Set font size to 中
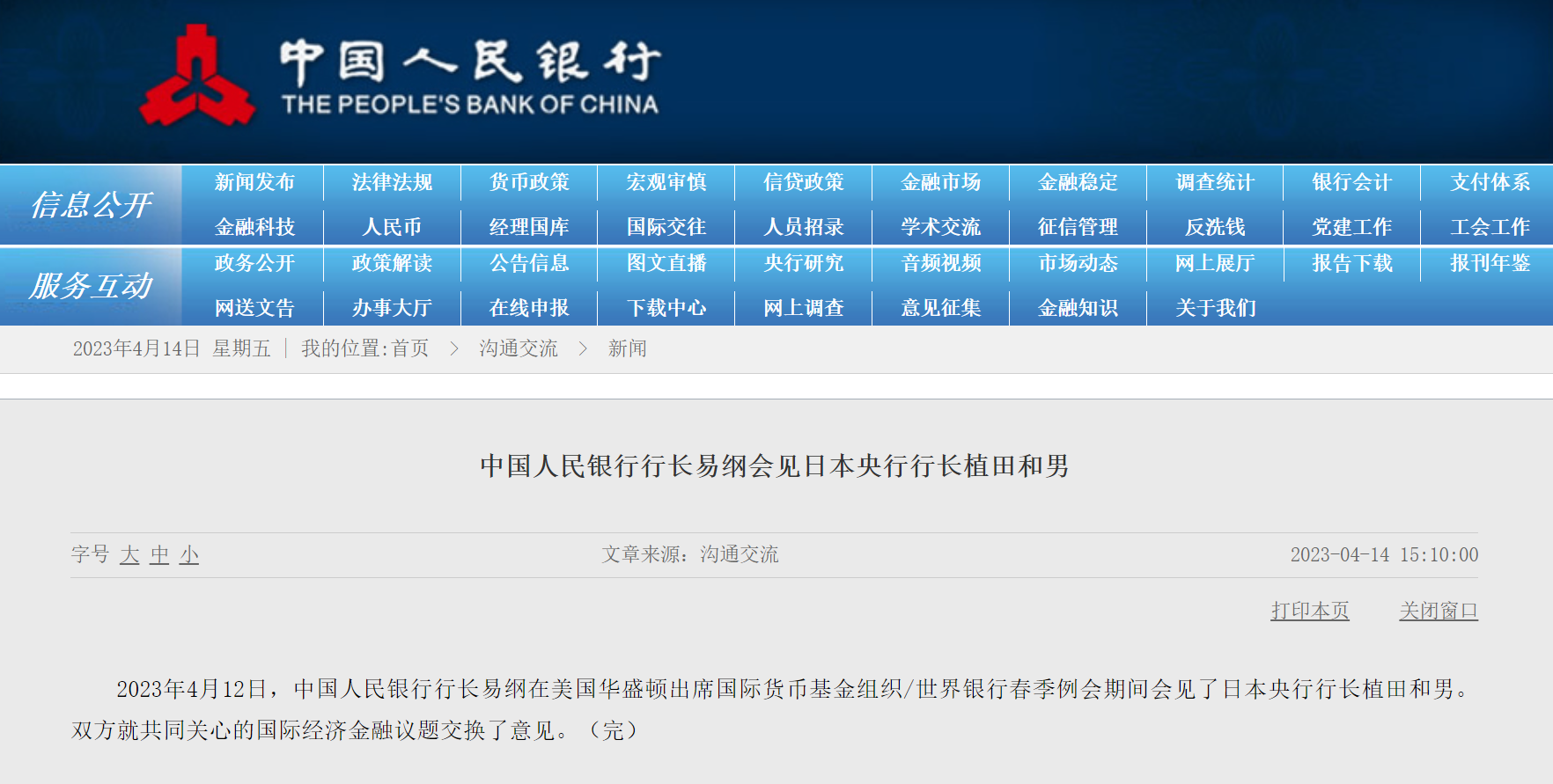Screen dimensions: 1553x784 (x=159, y=554)
